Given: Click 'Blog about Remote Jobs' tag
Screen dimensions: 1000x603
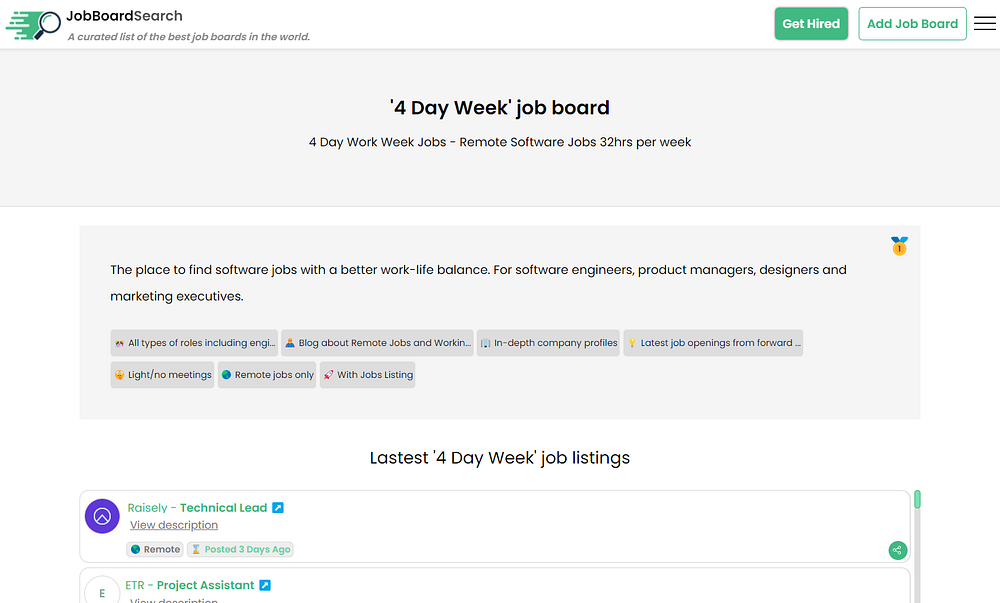Looking at the screenshot, I should pyautogui.click(x=377, y=343).
